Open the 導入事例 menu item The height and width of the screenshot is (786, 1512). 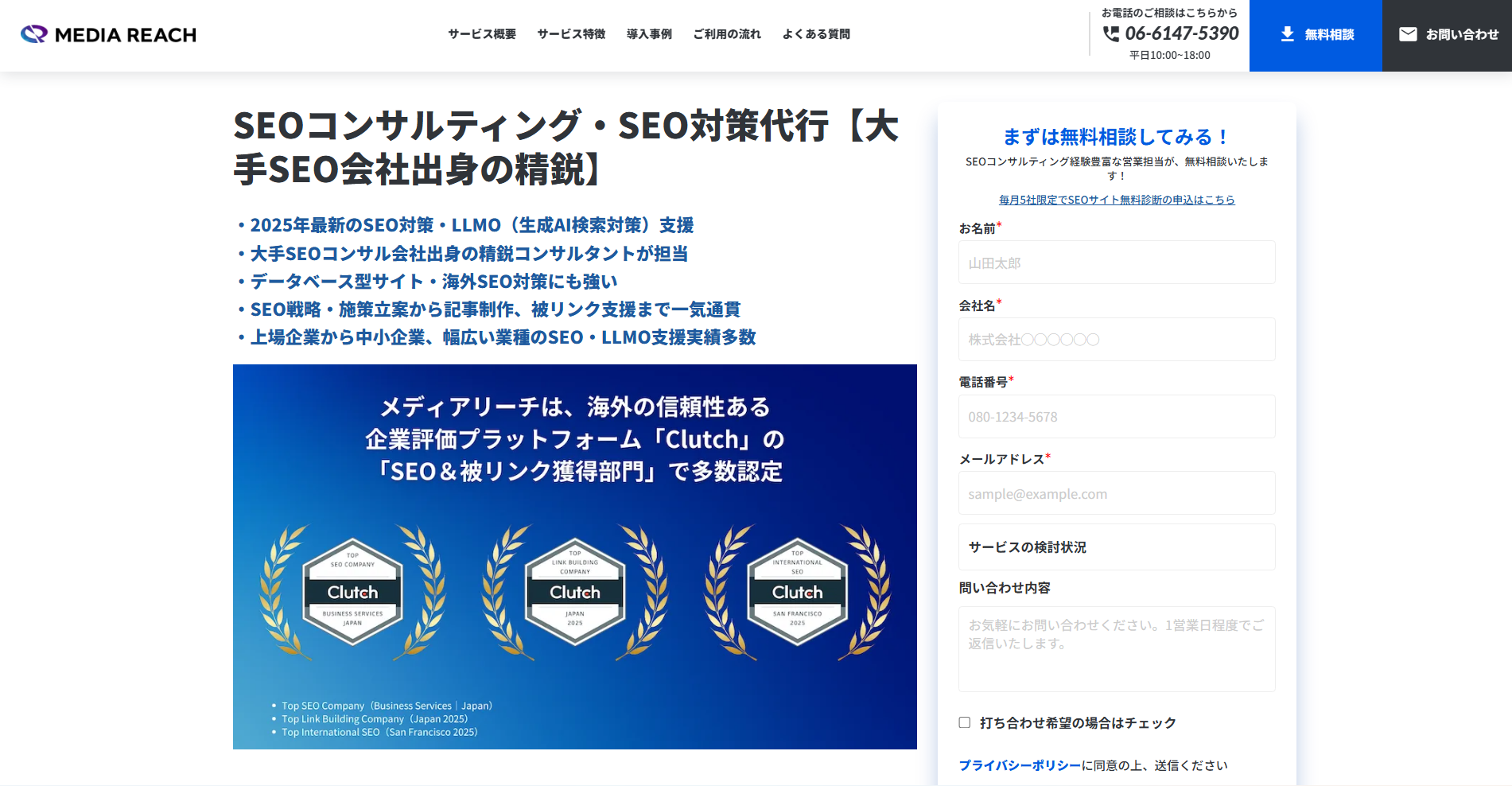pyautogui.click(x=649, y=33)
